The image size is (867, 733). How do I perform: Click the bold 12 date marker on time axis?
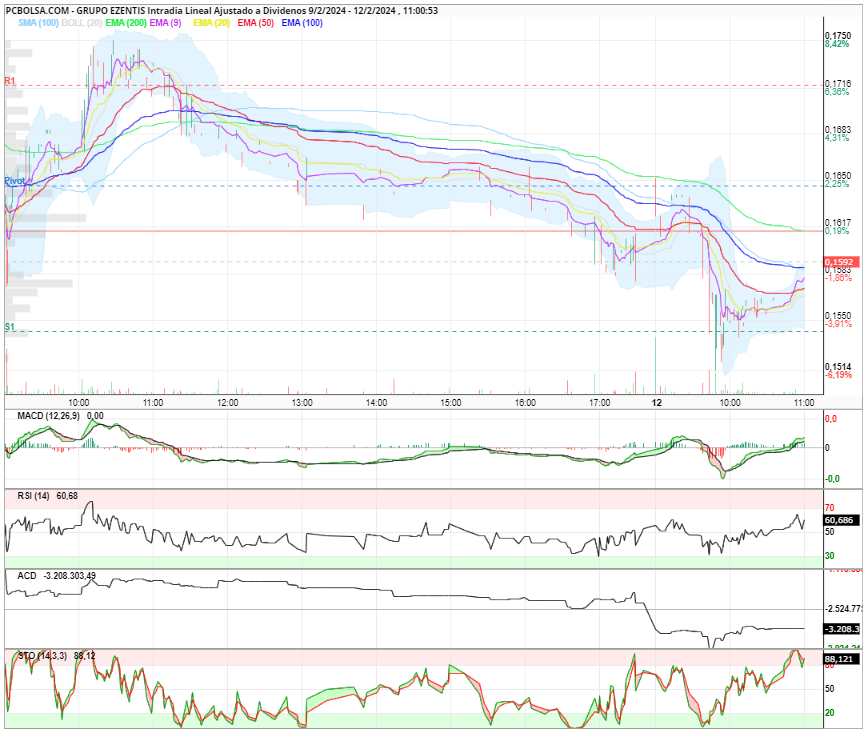[656, 402]
